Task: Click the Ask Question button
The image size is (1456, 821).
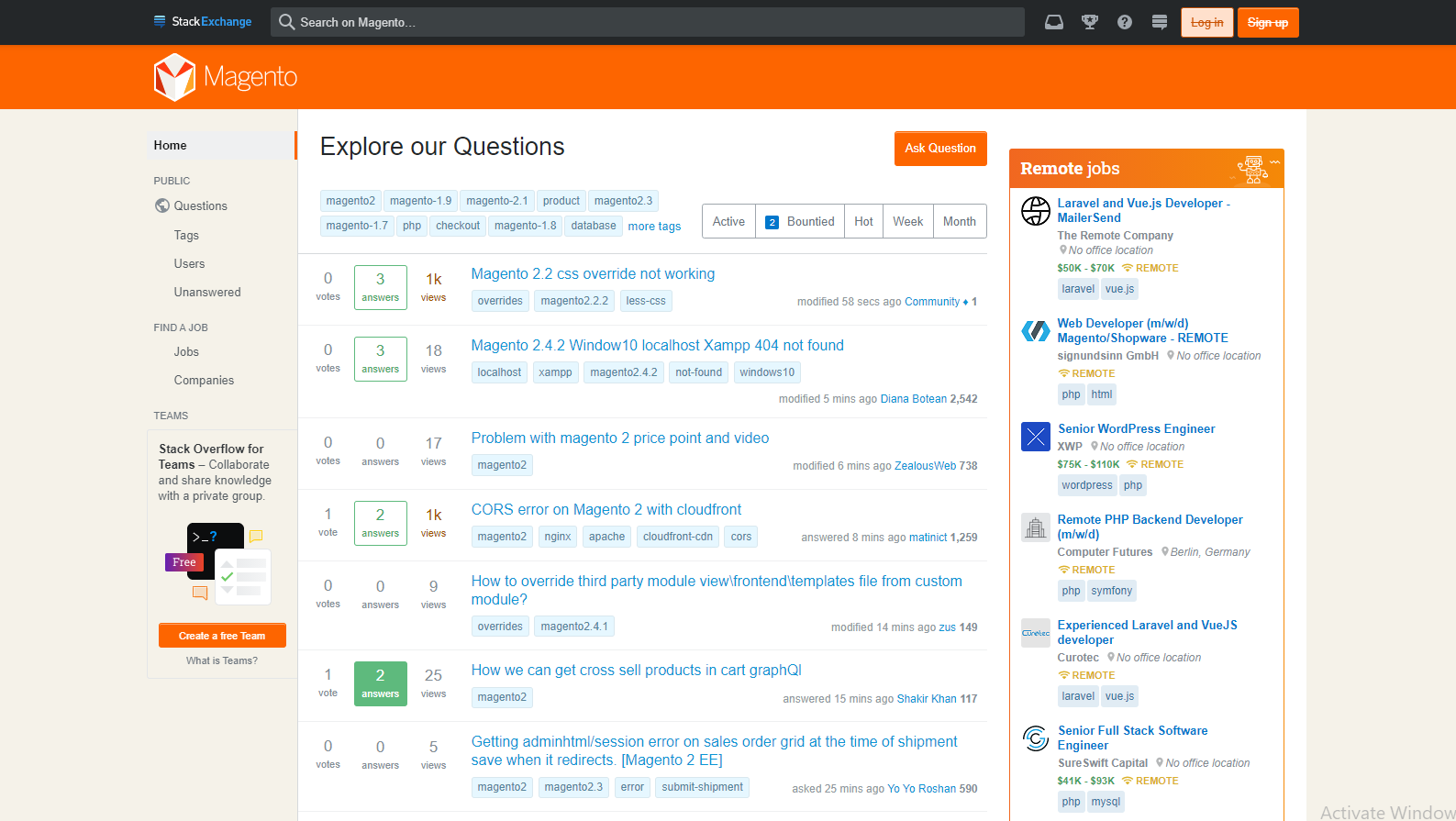Action: (940, 149)
